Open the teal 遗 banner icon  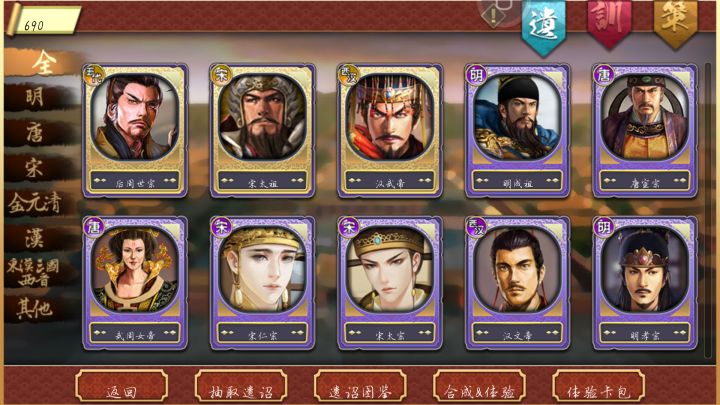click(x=544, y=27)
